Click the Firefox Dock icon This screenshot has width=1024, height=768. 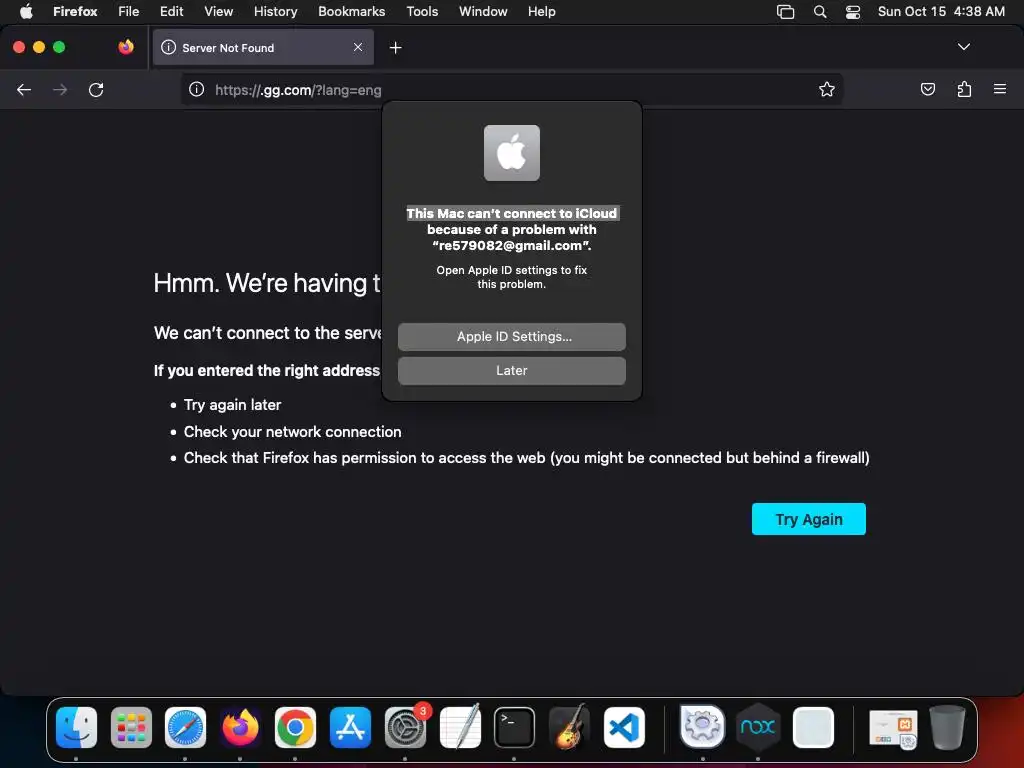240,728
